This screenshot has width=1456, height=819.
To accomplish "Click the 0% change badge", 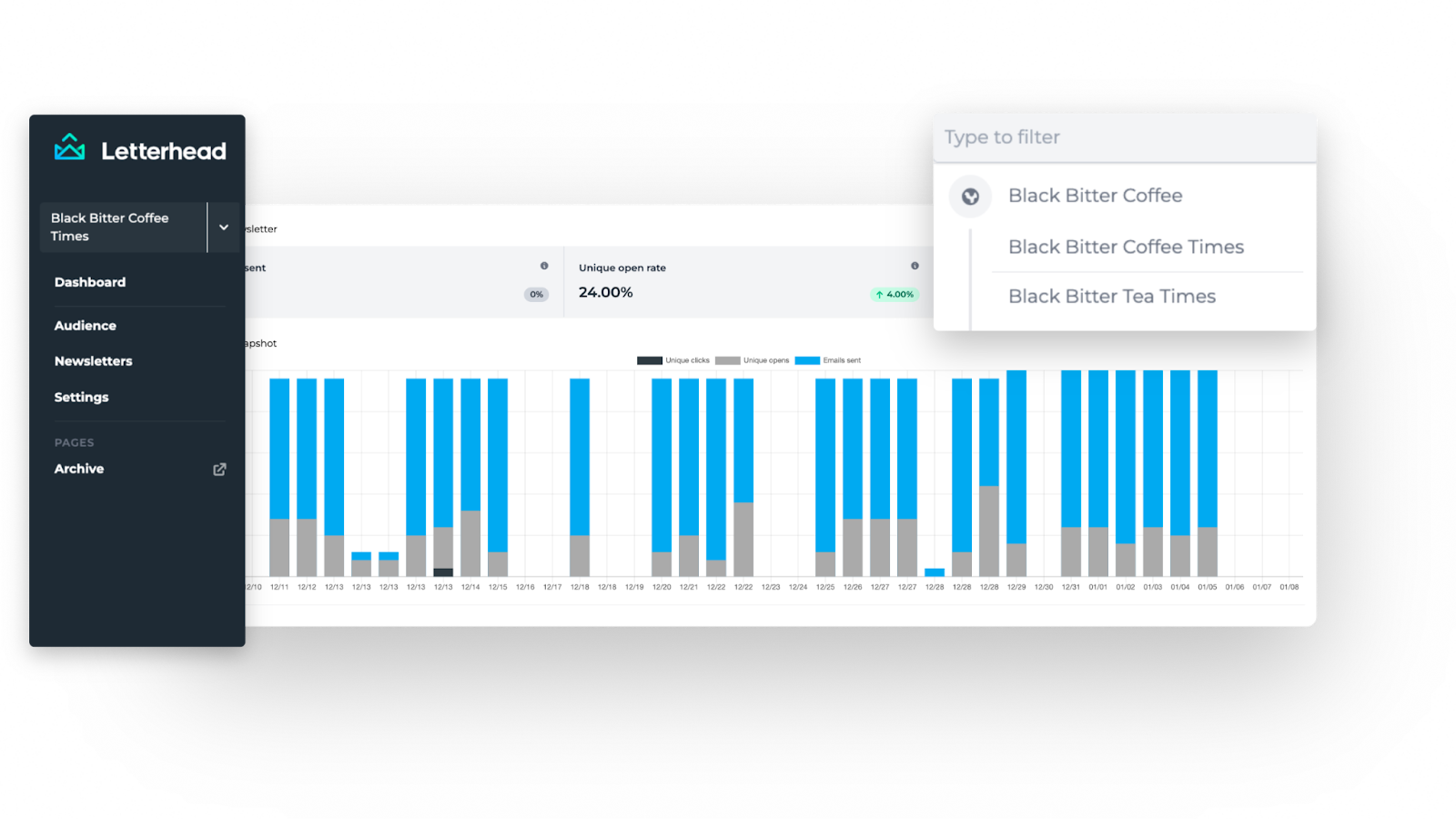I will coord(537,295).
